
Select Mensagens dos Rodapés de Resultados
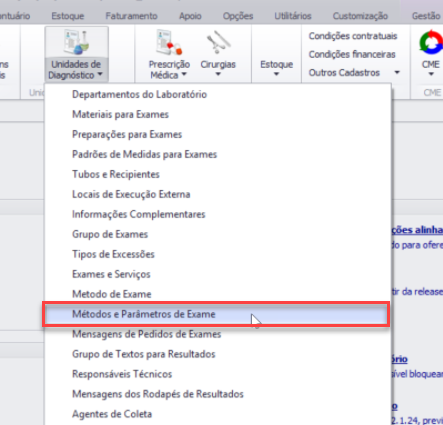point(218,394)
